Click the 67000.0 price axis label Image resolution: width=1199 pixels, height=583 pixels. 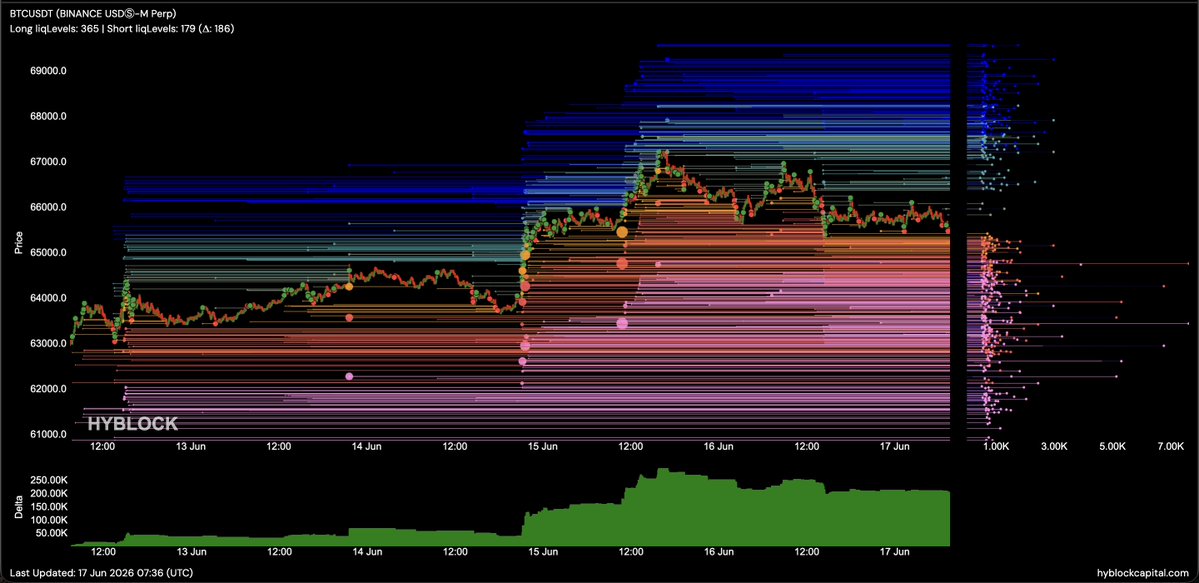point(48,162)
